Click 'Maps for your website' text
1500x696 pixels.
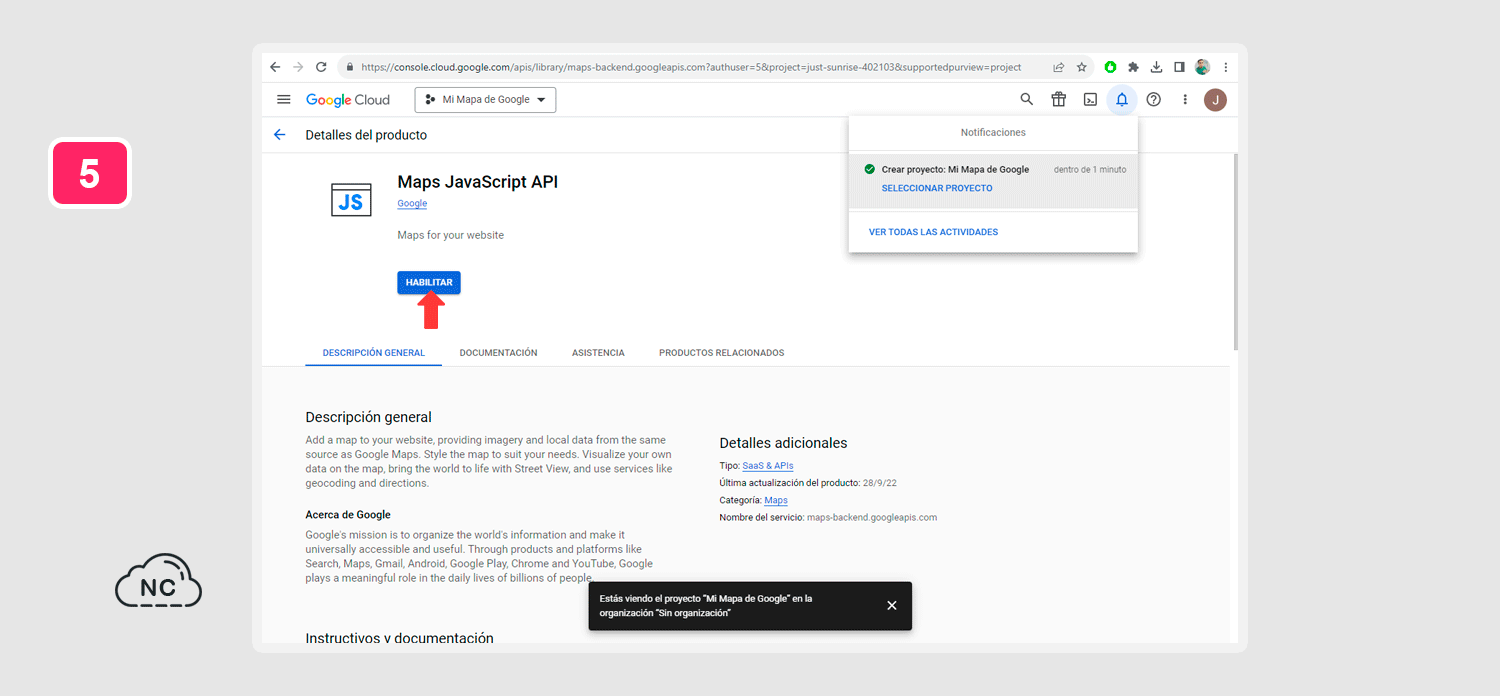(451, 235)
